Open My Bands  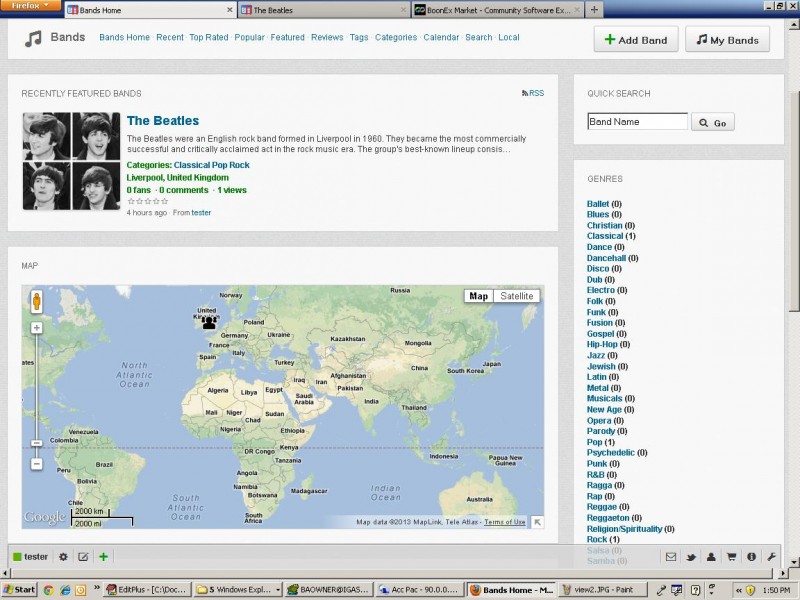[728, 40]
